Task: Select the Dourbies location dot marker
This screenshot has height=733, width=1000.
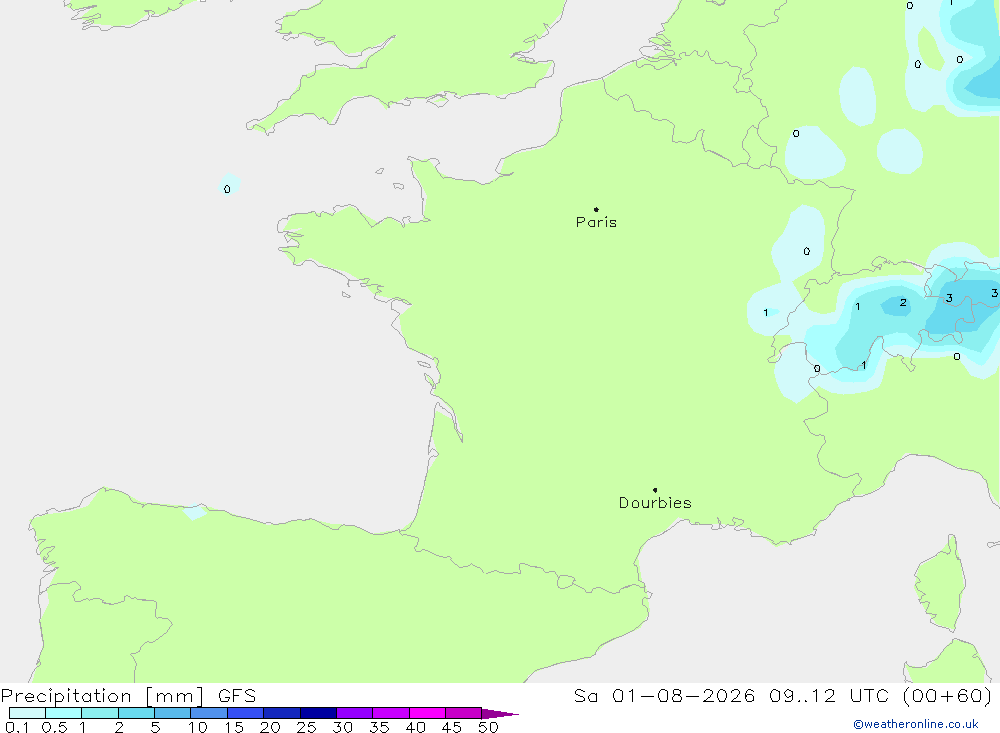Action: (655, 490)
